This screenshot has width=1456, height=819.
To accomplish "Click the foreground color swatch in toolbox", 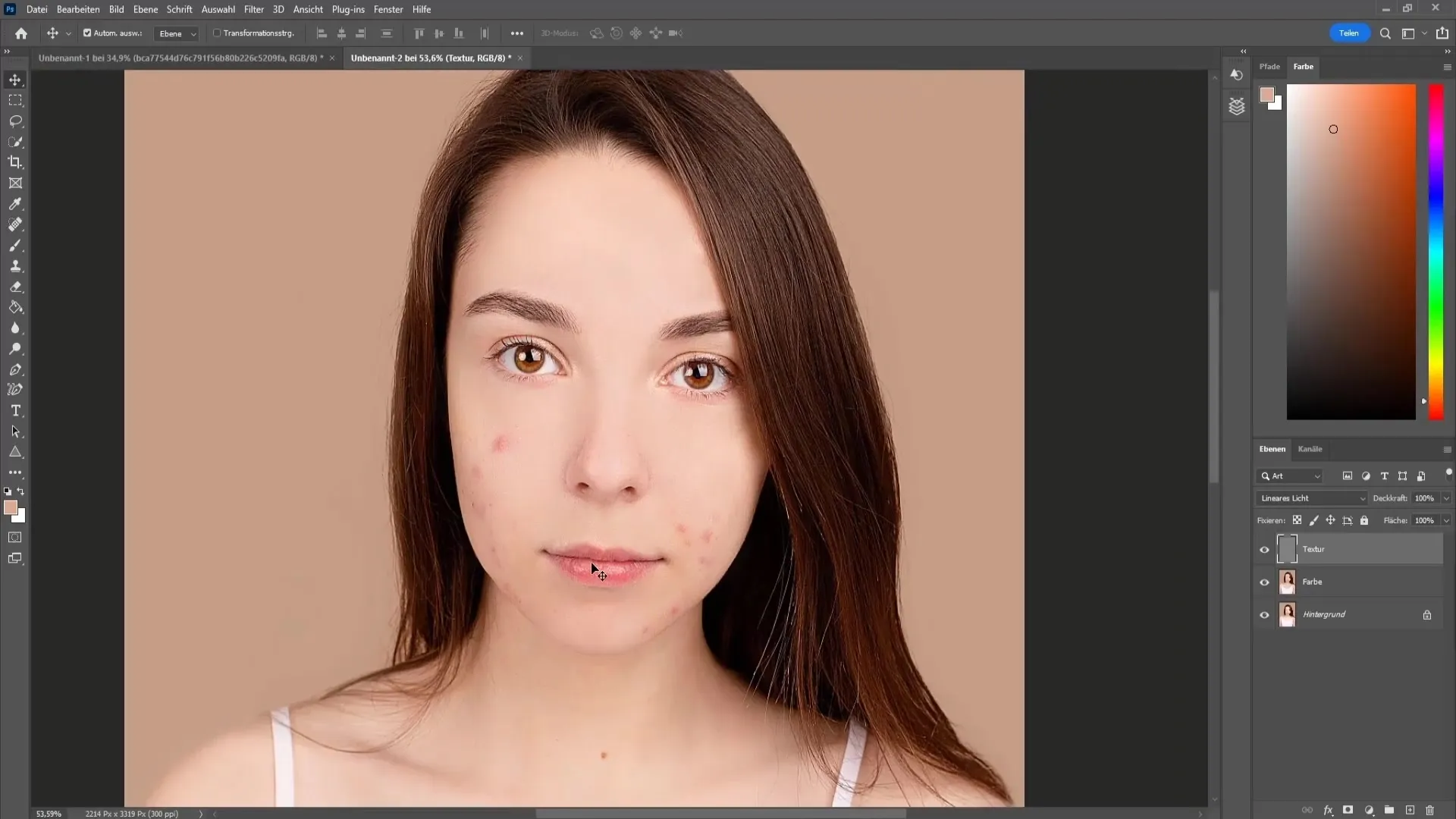I will [x=11, y=508].
